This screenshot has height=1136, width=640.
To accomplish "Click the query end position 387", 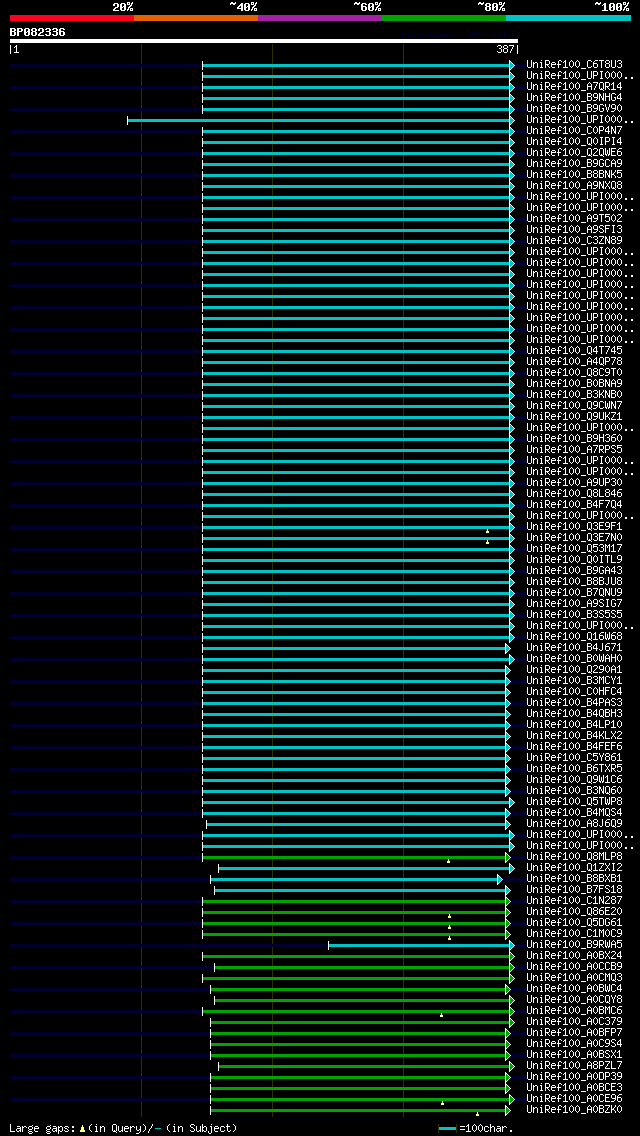I will click(x=504, y=50).
